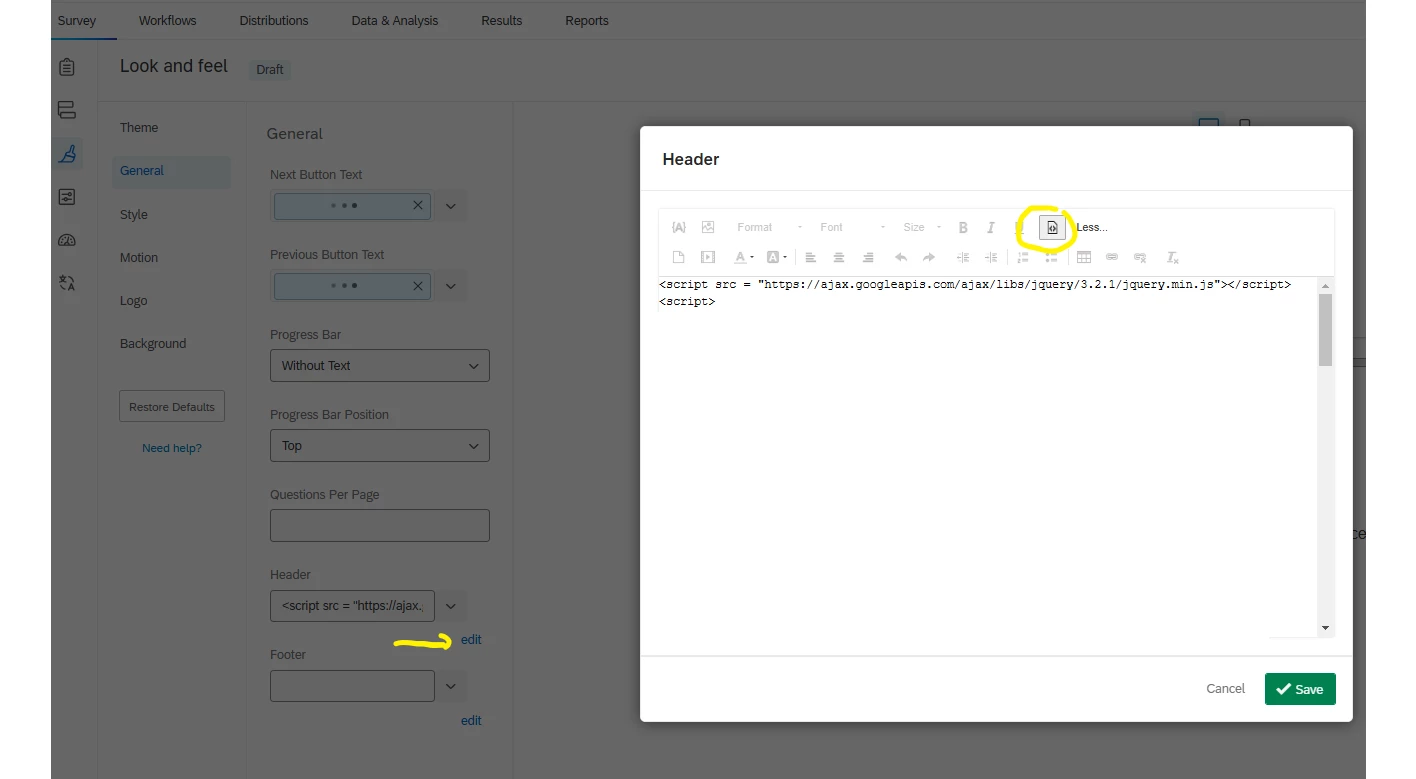Image resolution: width=1416 pixels, height=779 pixels.
Task: Click the edit link under Footer
Action: click(x=471, y=720)
